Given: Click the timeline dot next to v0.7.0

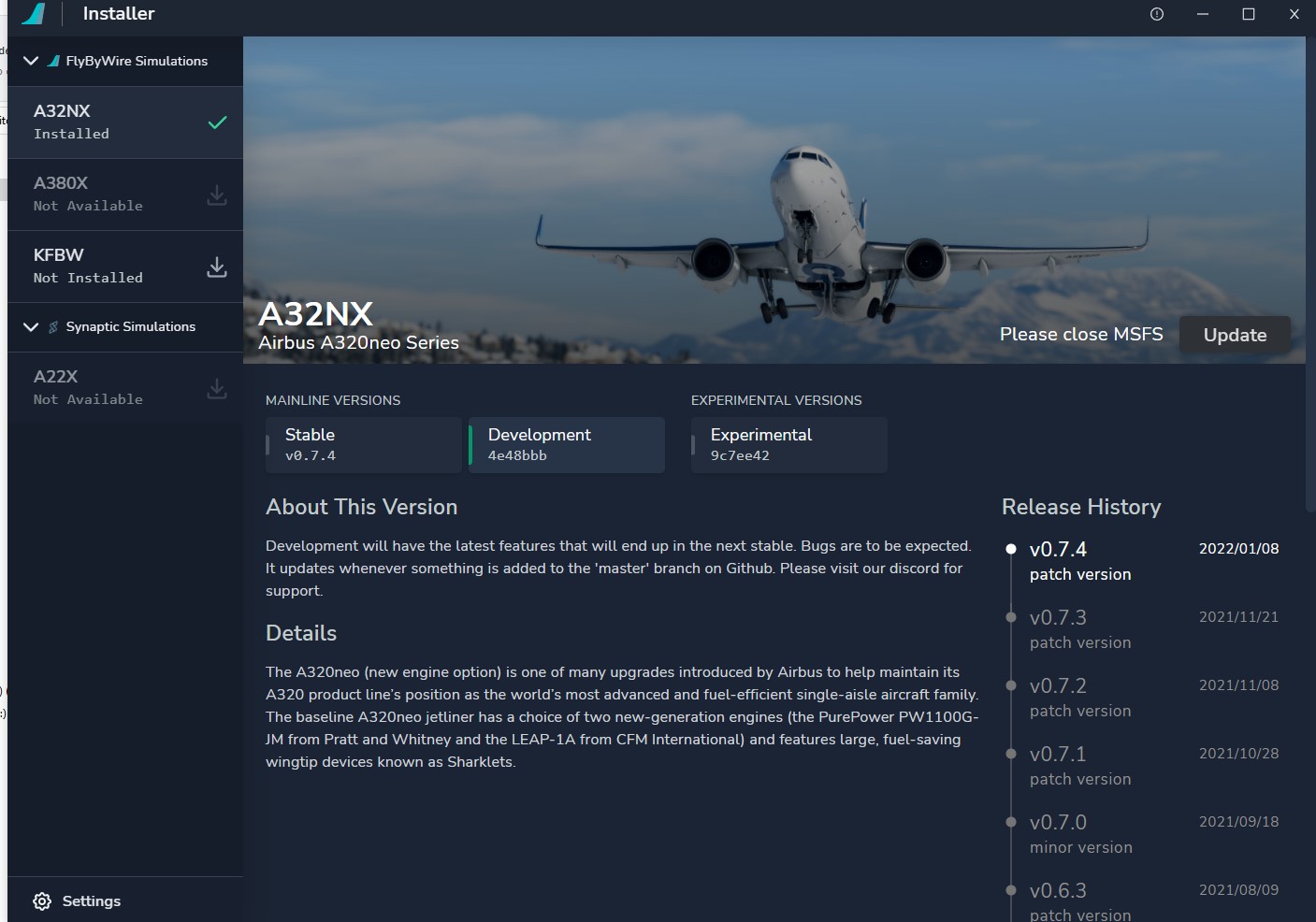Looking at the screenshot, I should [x=1011, y=822].
